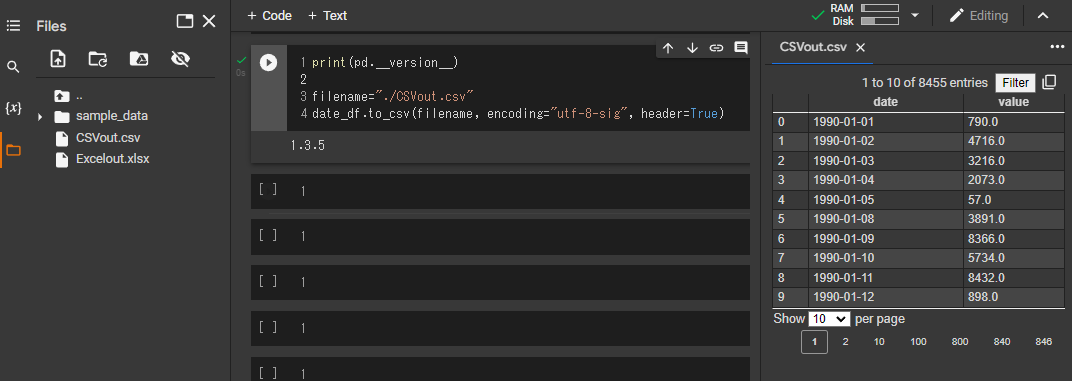
Task: Add a new Text cell
Action: (327, 16)
